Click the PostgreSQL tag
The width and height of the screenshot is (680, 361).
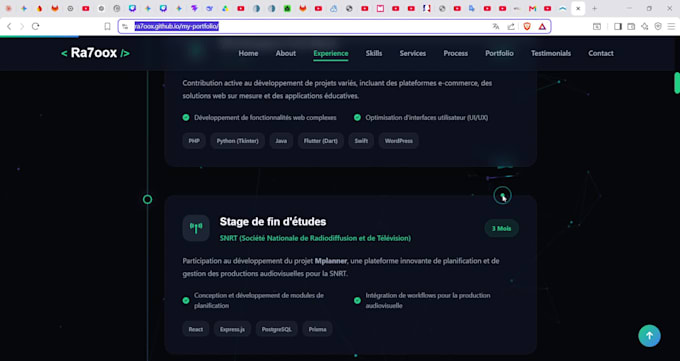(277, 329)
